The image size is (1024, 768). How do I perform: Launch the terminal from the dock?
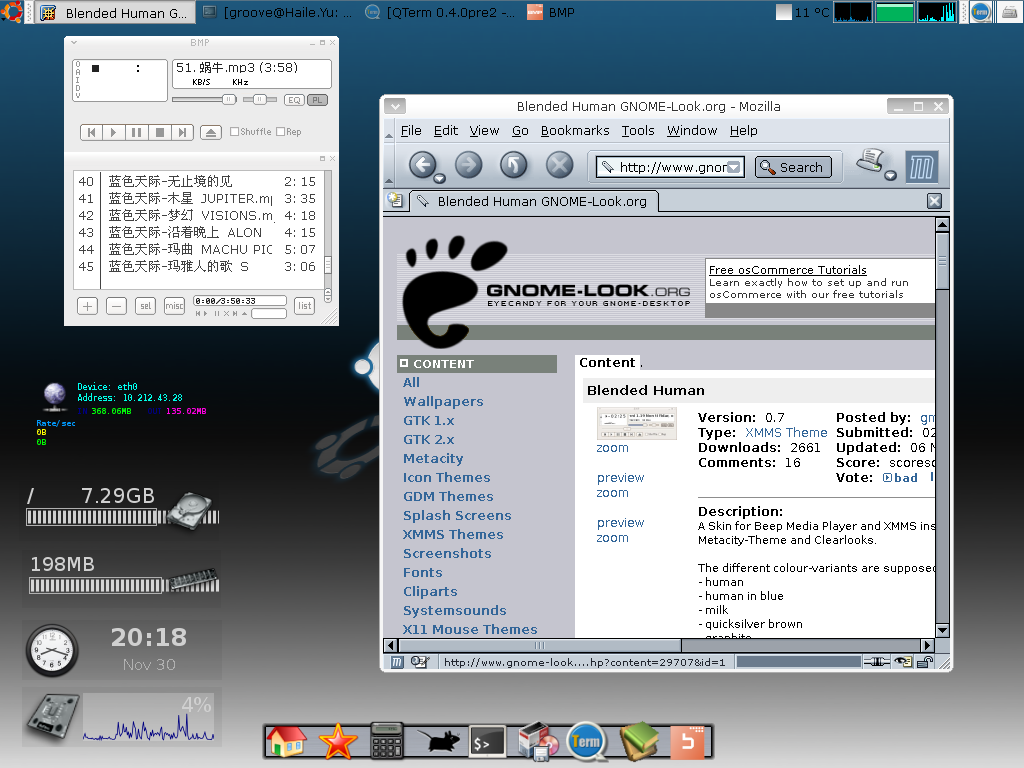(487, 743)
